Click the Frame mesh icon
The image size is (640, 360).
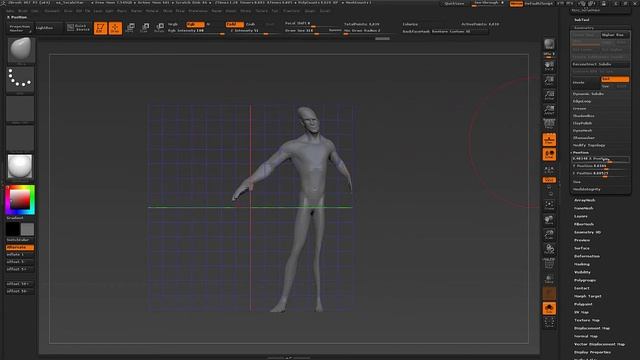(549, 205)
